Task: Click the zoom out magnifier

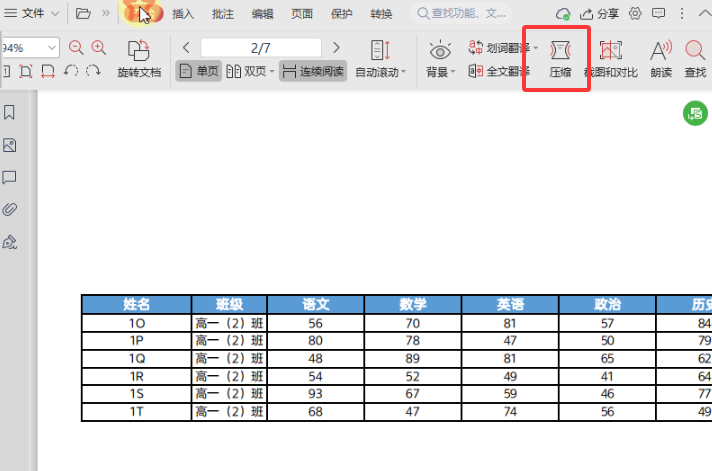Action: (76, 48)
